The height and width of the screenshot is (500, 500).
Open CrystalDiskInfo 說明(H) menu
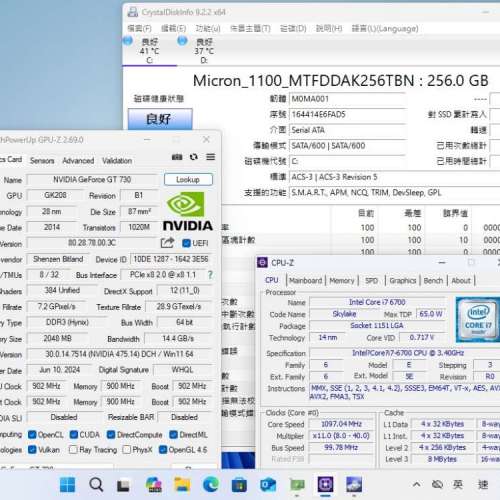pyautogui.click(x=329, y=28)
